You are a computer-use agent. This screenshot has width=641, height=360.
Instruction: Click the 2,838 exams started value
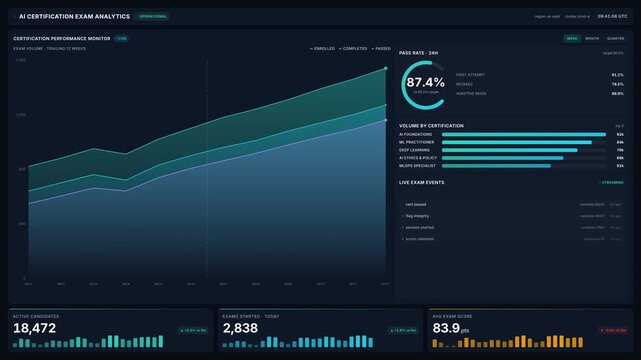tap(240, 328)
